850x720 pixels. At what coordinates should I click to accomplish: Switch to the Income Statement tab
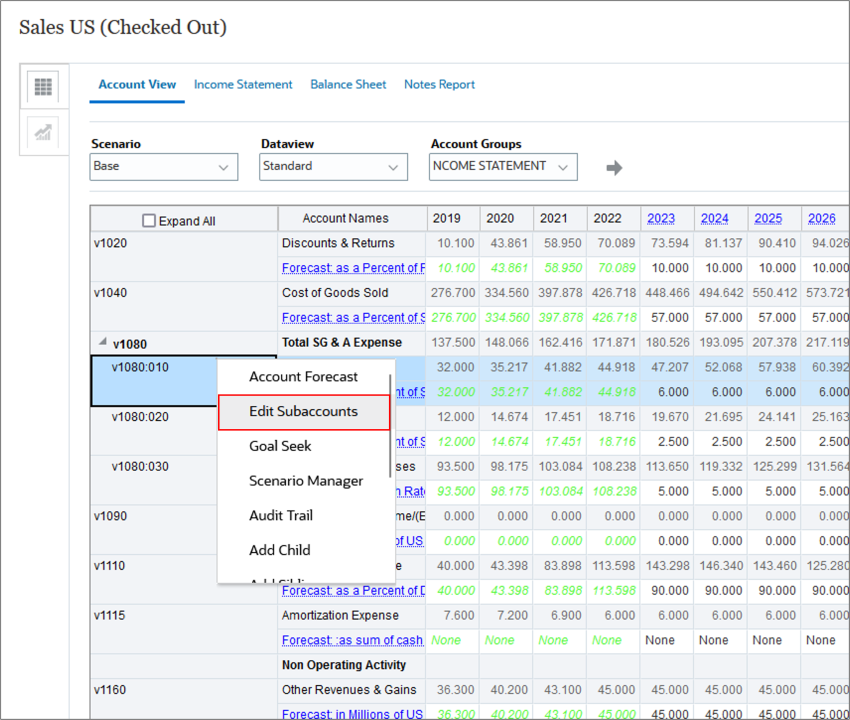243,84
